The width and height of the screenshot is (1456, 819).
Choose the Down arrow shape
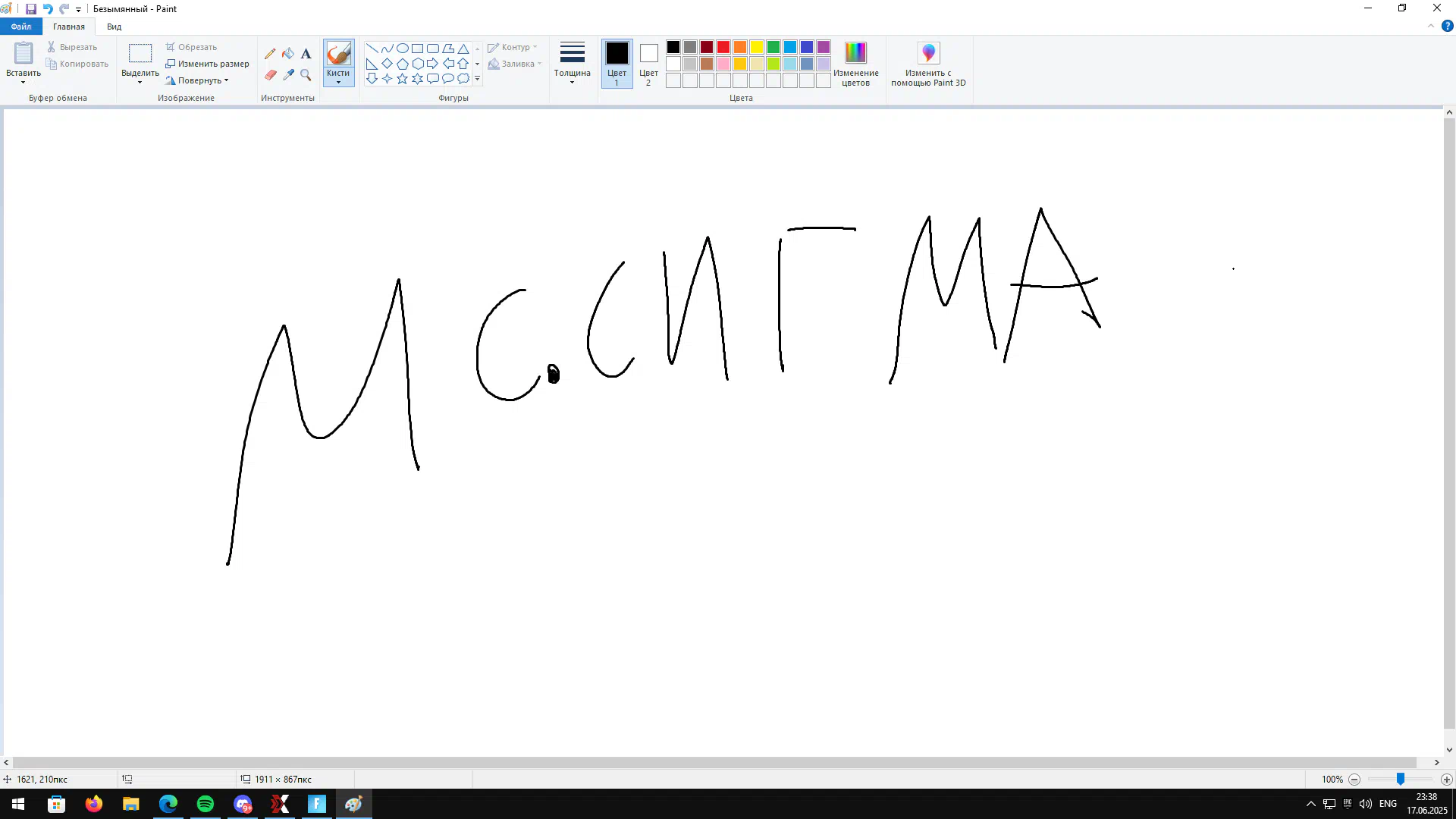pos(372,78)
